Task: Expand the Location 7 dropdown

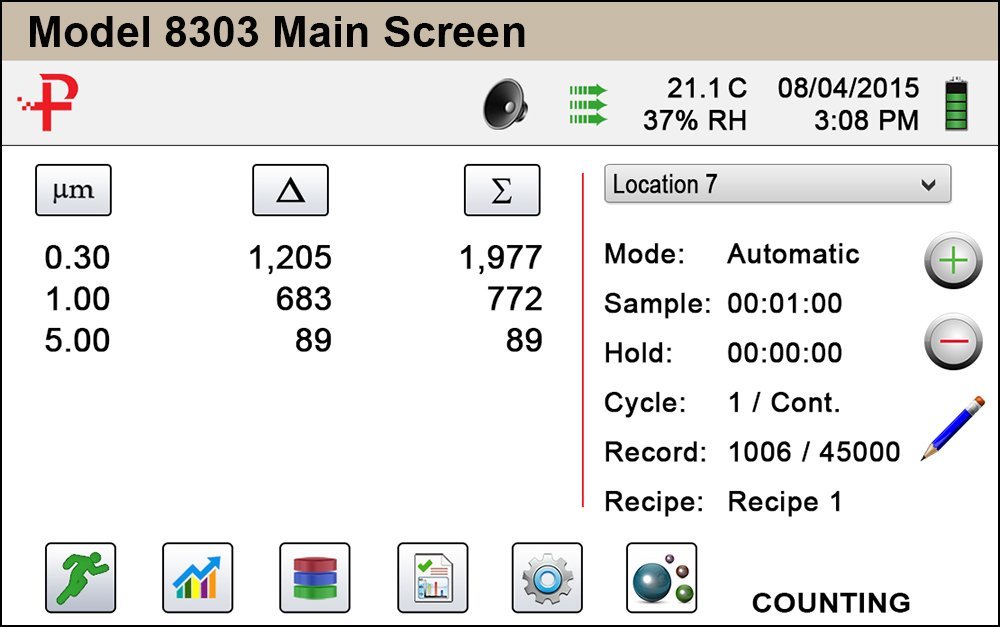Action: click(x=777, y=185)
